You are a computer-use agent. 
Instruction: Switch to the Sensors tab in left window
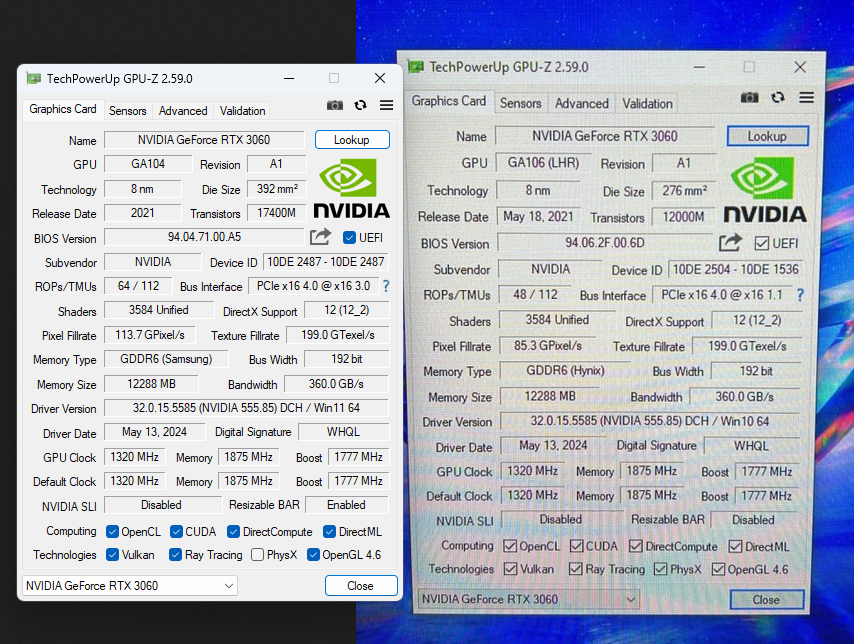click(x=127, y=111)
